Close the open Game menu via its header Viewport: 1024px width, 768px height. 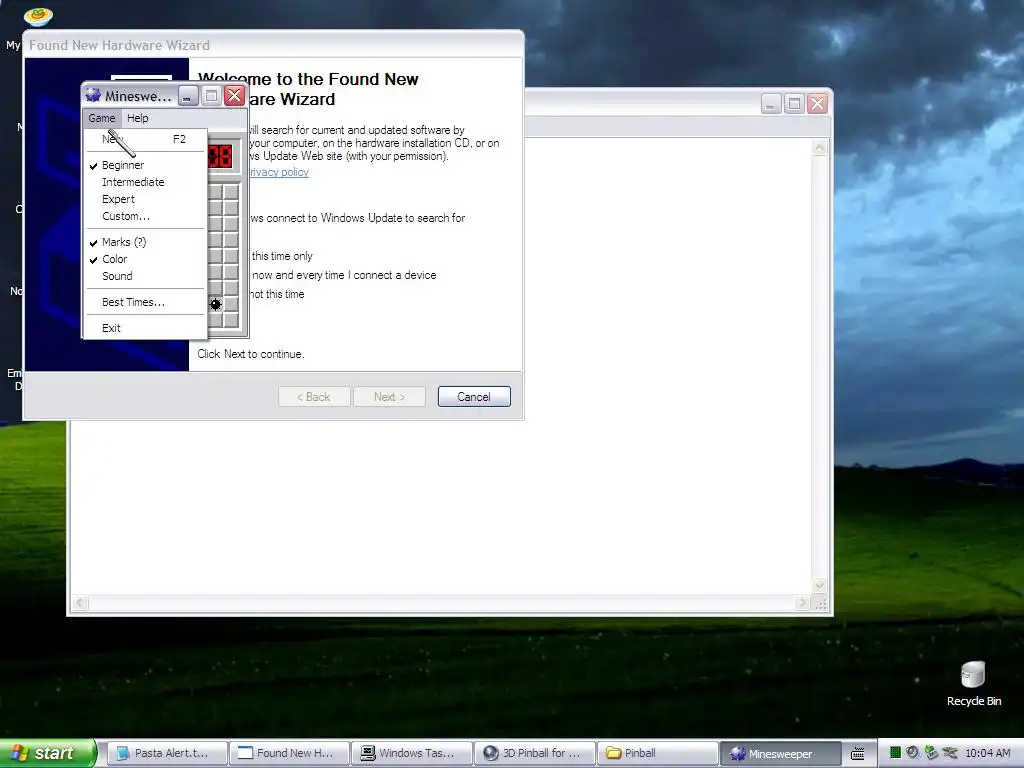[102, 118]
